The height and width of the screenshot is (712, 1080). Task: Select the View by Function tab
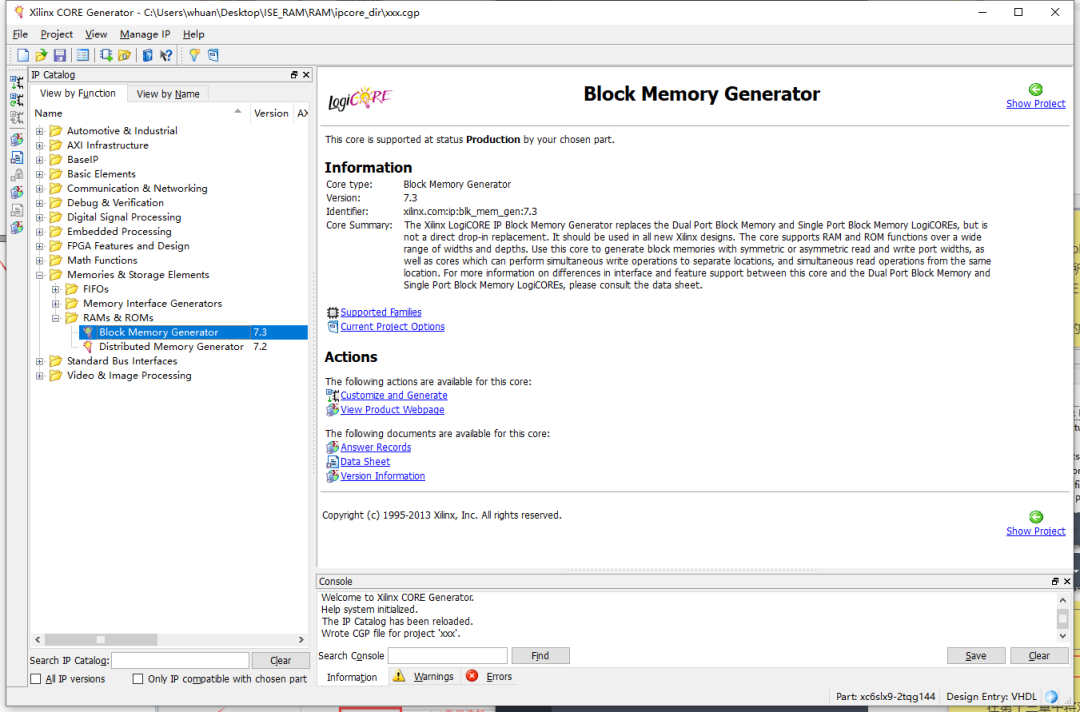click(78, 93)
